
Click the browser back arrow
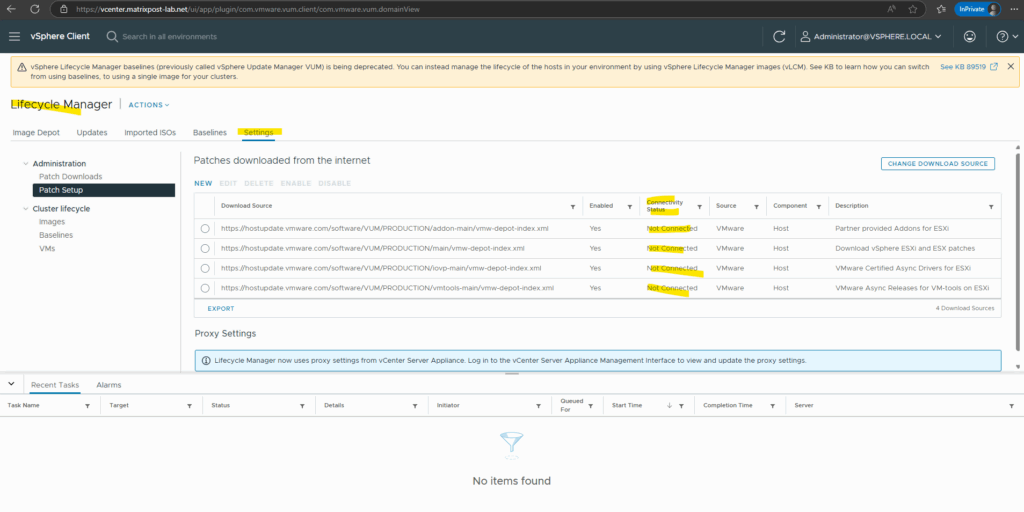pos(11,9)
